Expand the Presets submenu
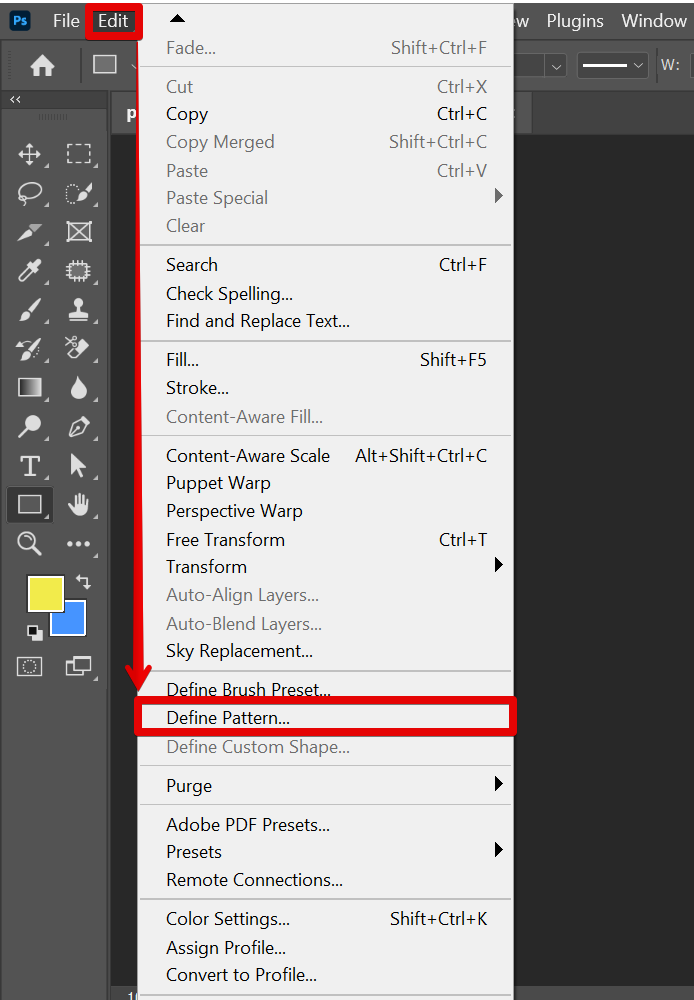The image size is (694, 1000). coord(326,852)
